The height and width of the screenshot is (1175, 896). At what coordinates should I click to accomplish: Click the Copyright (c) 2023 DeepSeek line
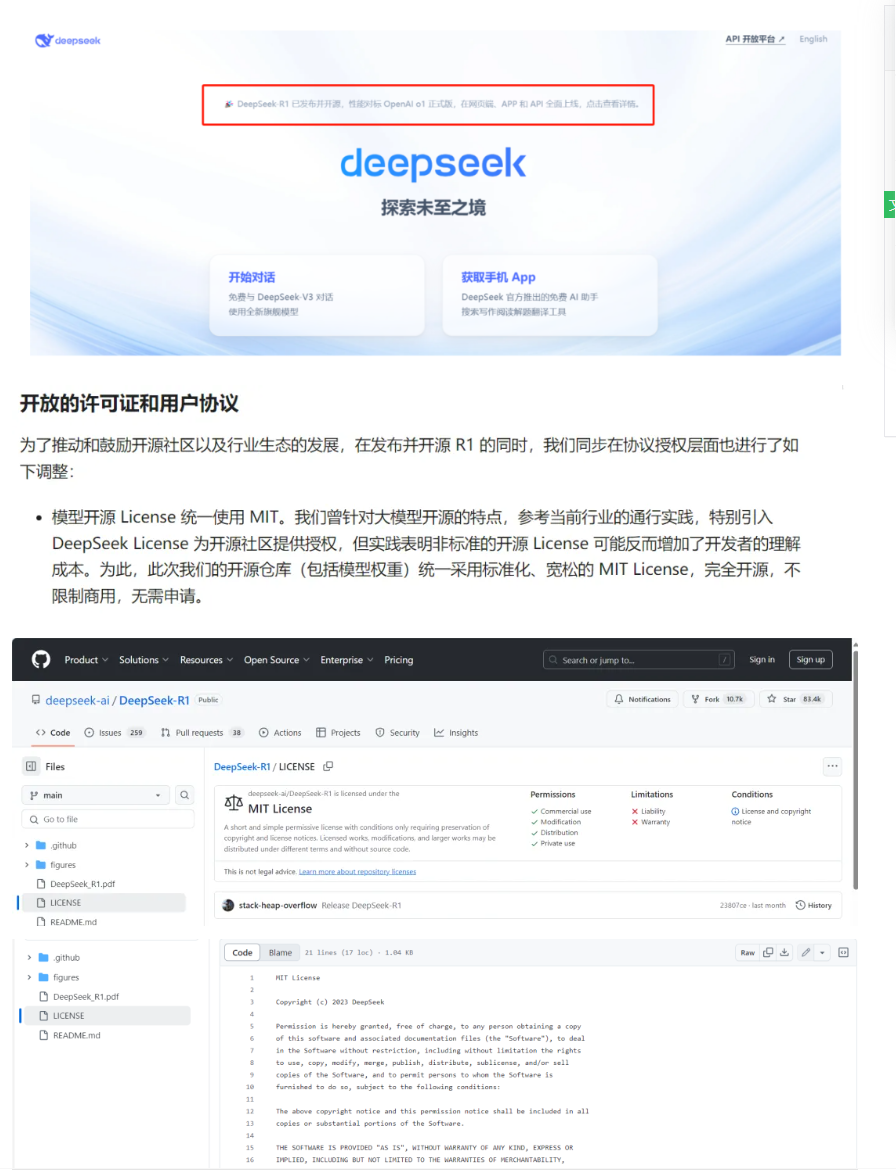(330, 1002)
